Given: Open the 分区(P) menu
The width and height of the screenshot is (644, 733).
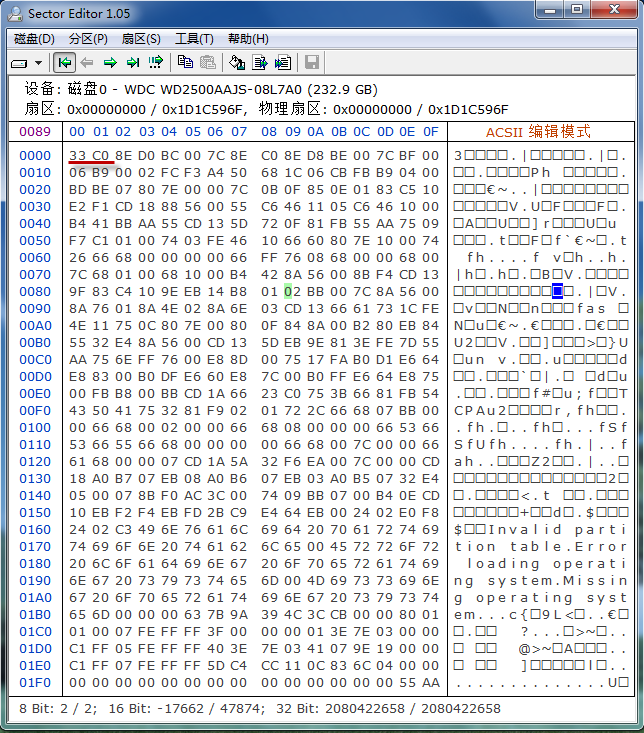Looking at the screenshot, I should click(x=88, y=39).
